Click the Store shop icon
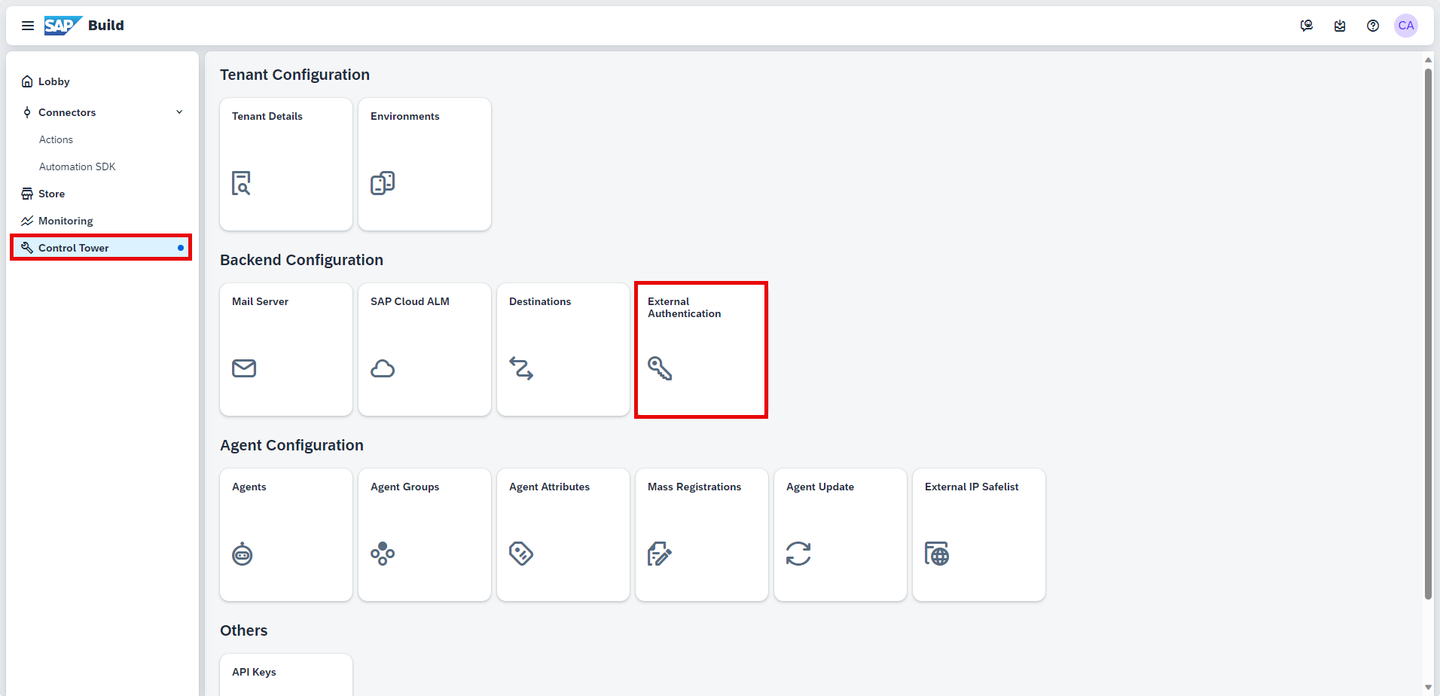This screenshot has width=1440, height=696. tap(27, 194)
